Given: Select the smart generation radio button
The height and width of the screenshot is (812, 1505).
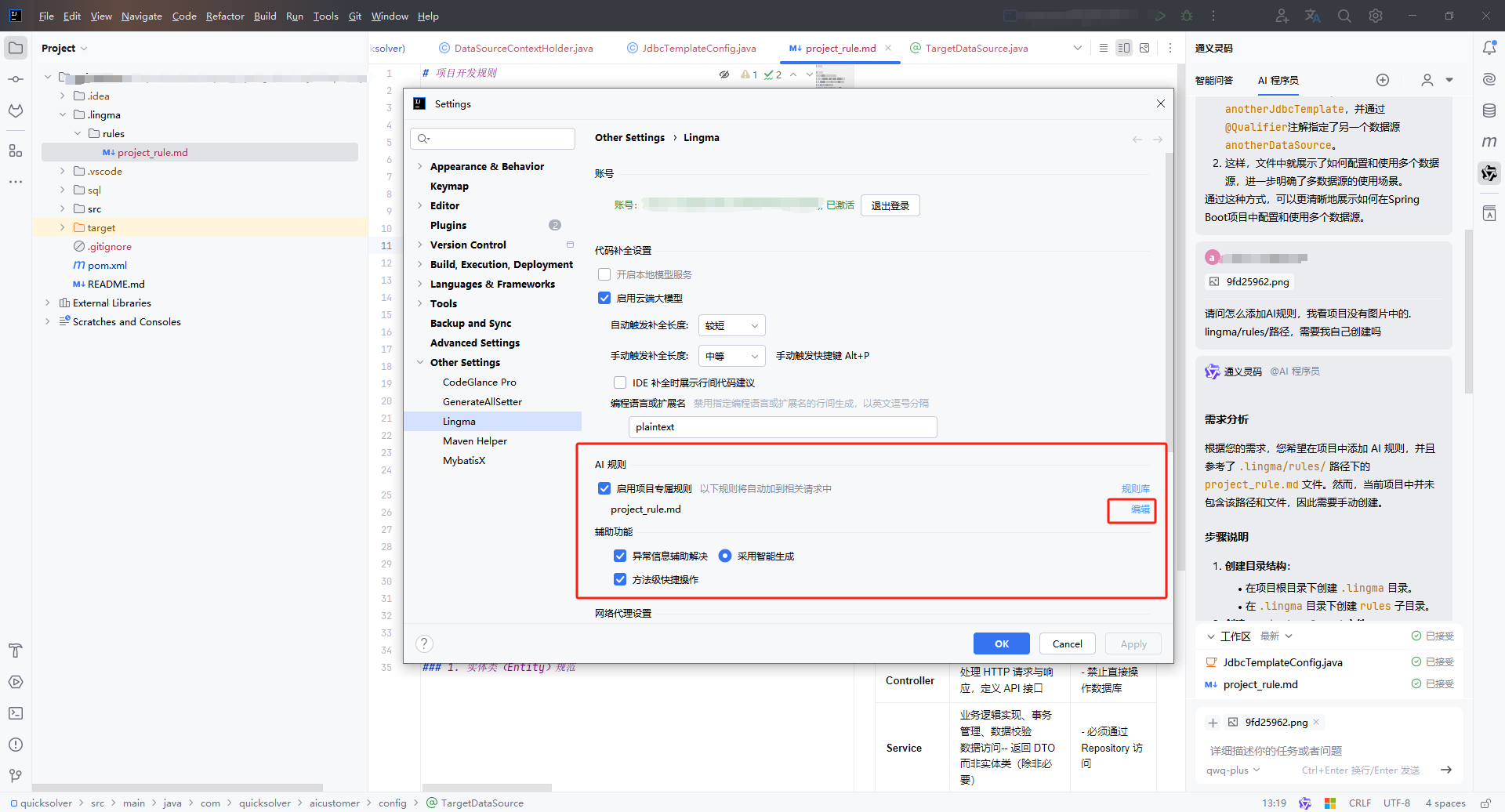Looking at the screenshot, I should click(725, 556).
